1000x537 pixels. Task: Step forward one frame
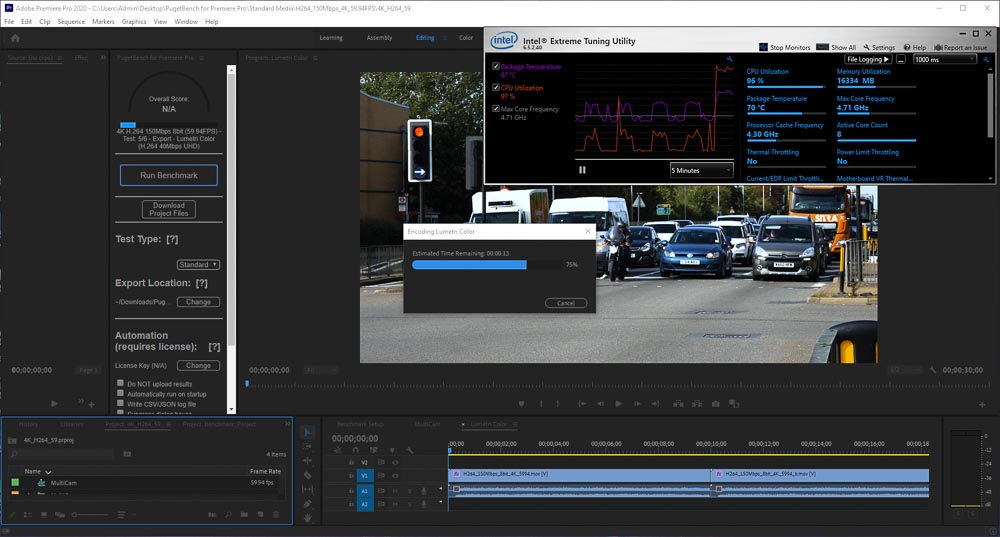[637, 404]
